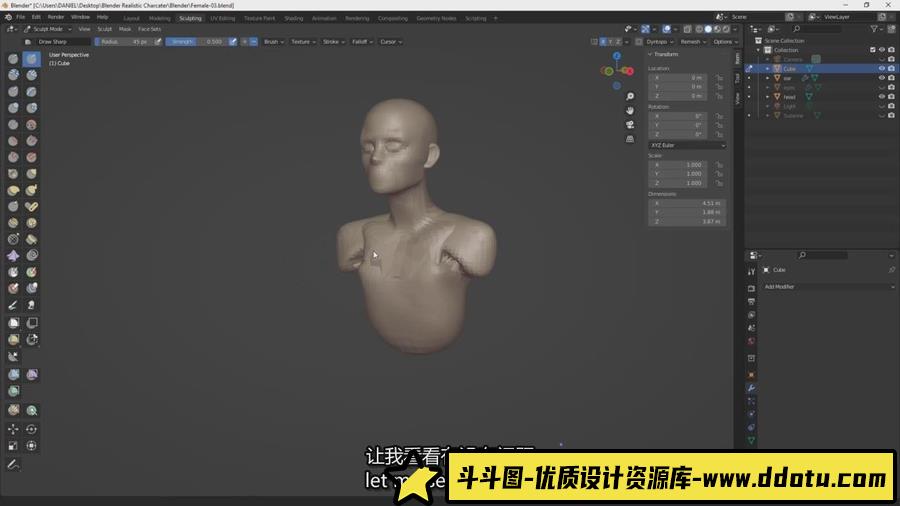Open the File menu
The width and height of the screenshot is (900, 506).
click(x=21, y=17)
